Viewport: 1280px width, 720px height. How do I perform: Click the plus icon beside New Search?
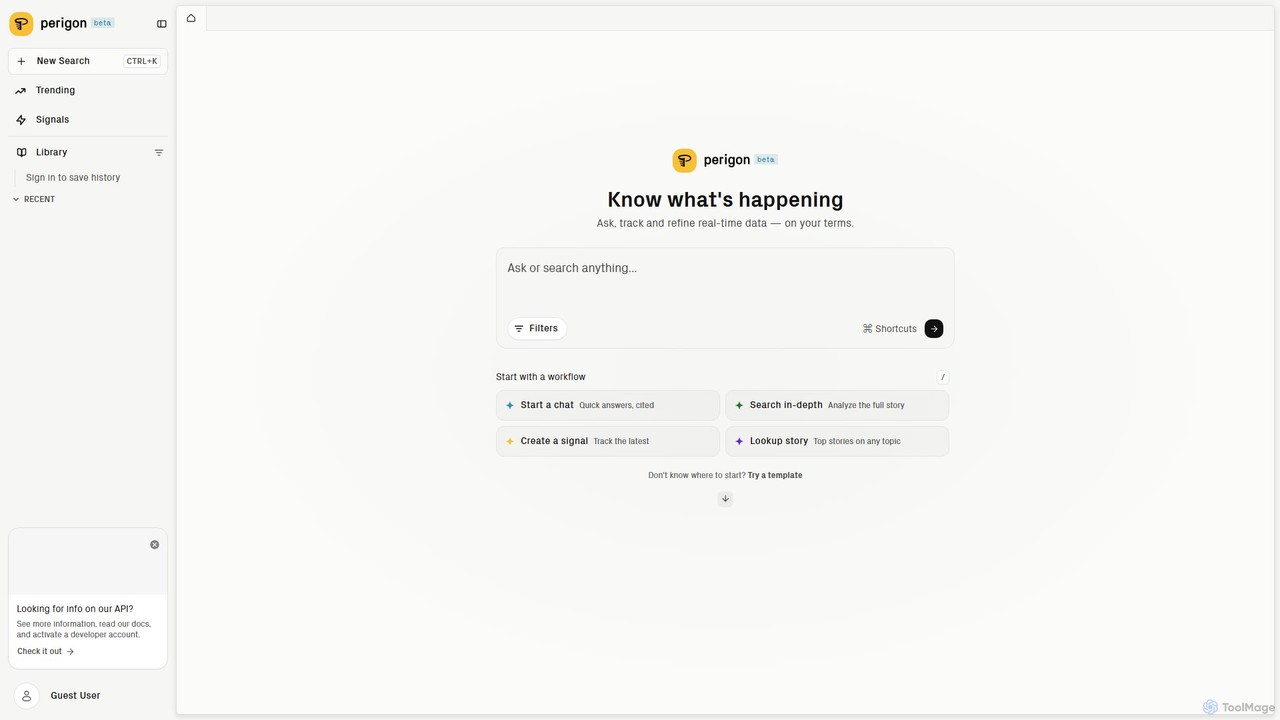coord(21,61)
